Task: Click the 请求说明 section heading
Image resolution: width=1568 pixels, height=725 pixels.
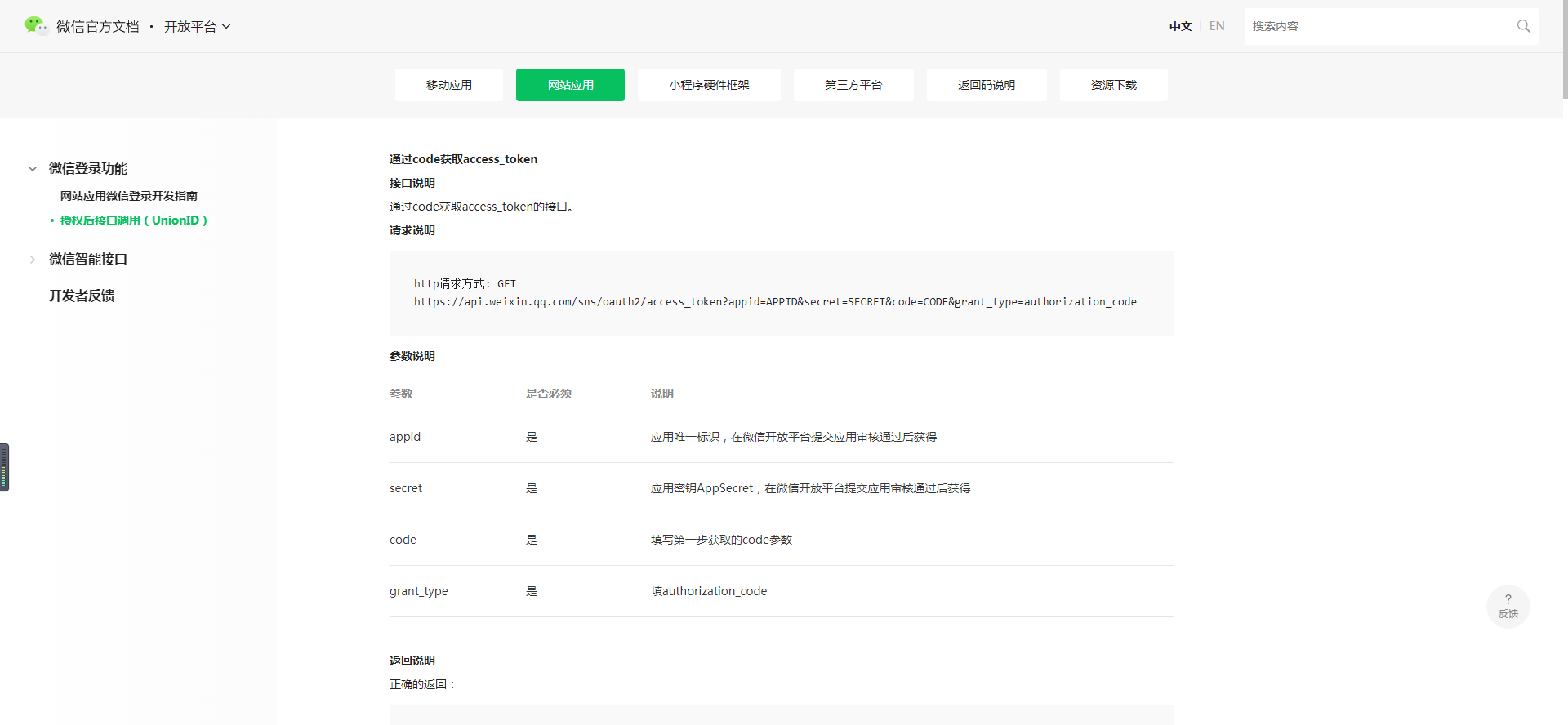Action: 412,230
